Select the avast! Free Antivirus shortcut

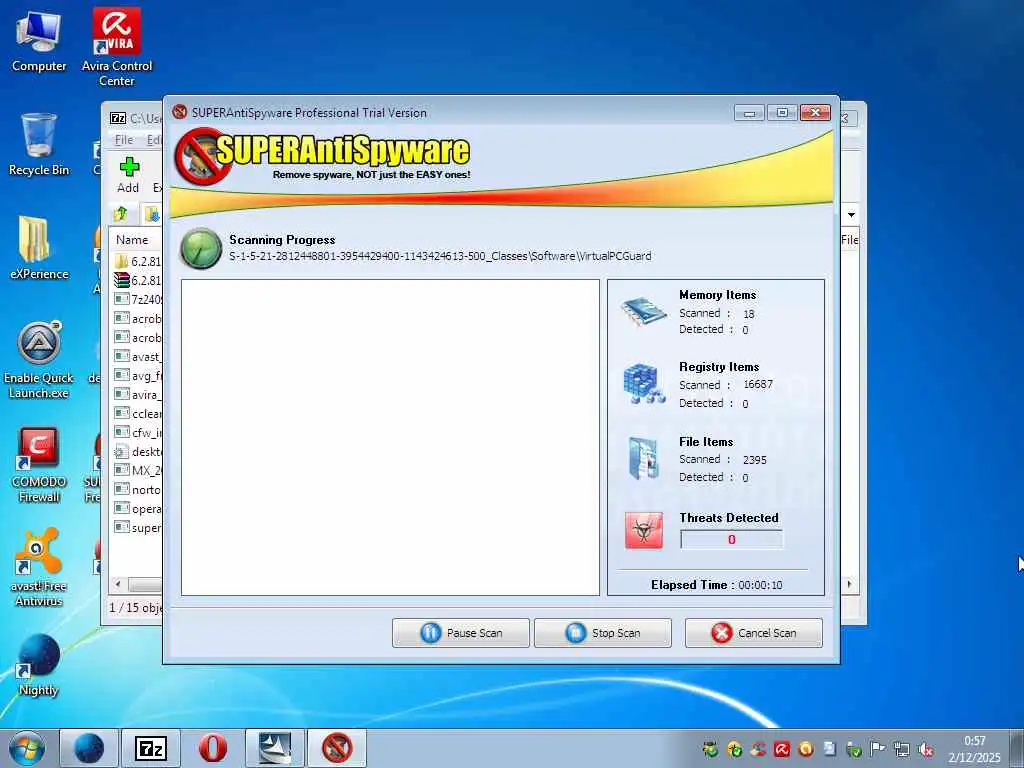pyautogui.click(x=39, y=568)
